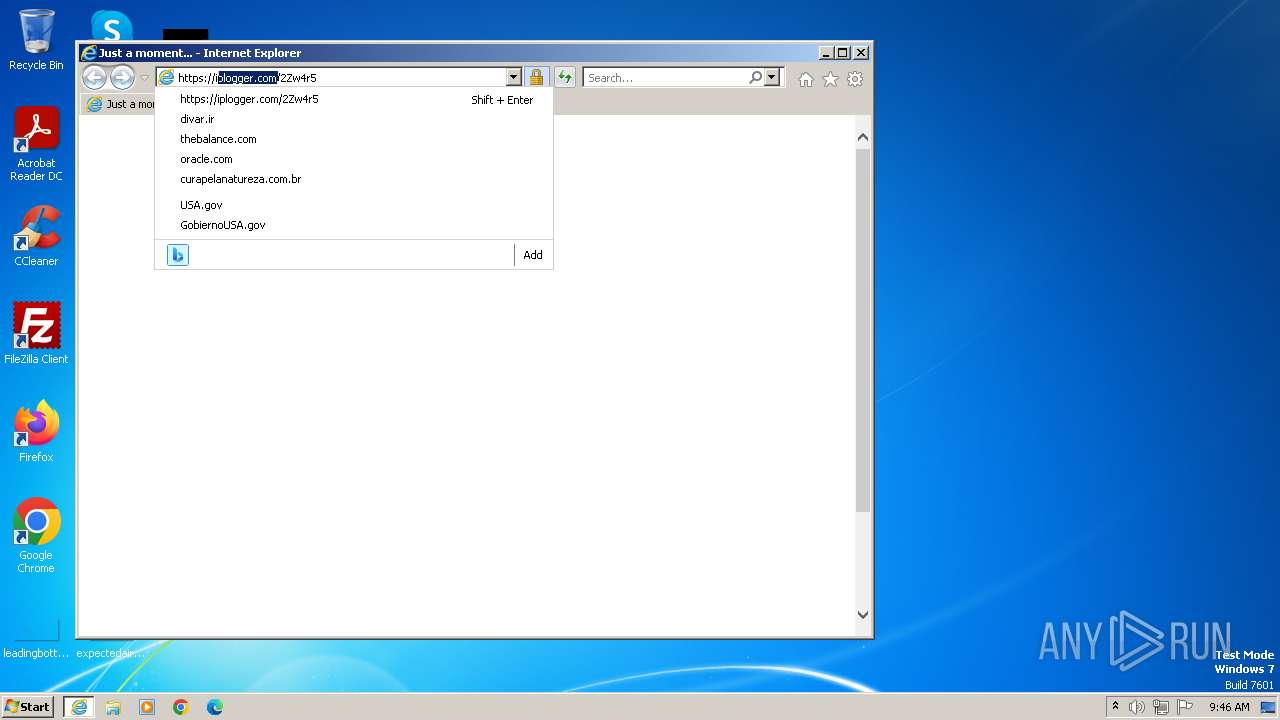Click inside the Search box
The width and height of the screenshot is (1280, 720).
pyautogui.click(x=666, y=77)
